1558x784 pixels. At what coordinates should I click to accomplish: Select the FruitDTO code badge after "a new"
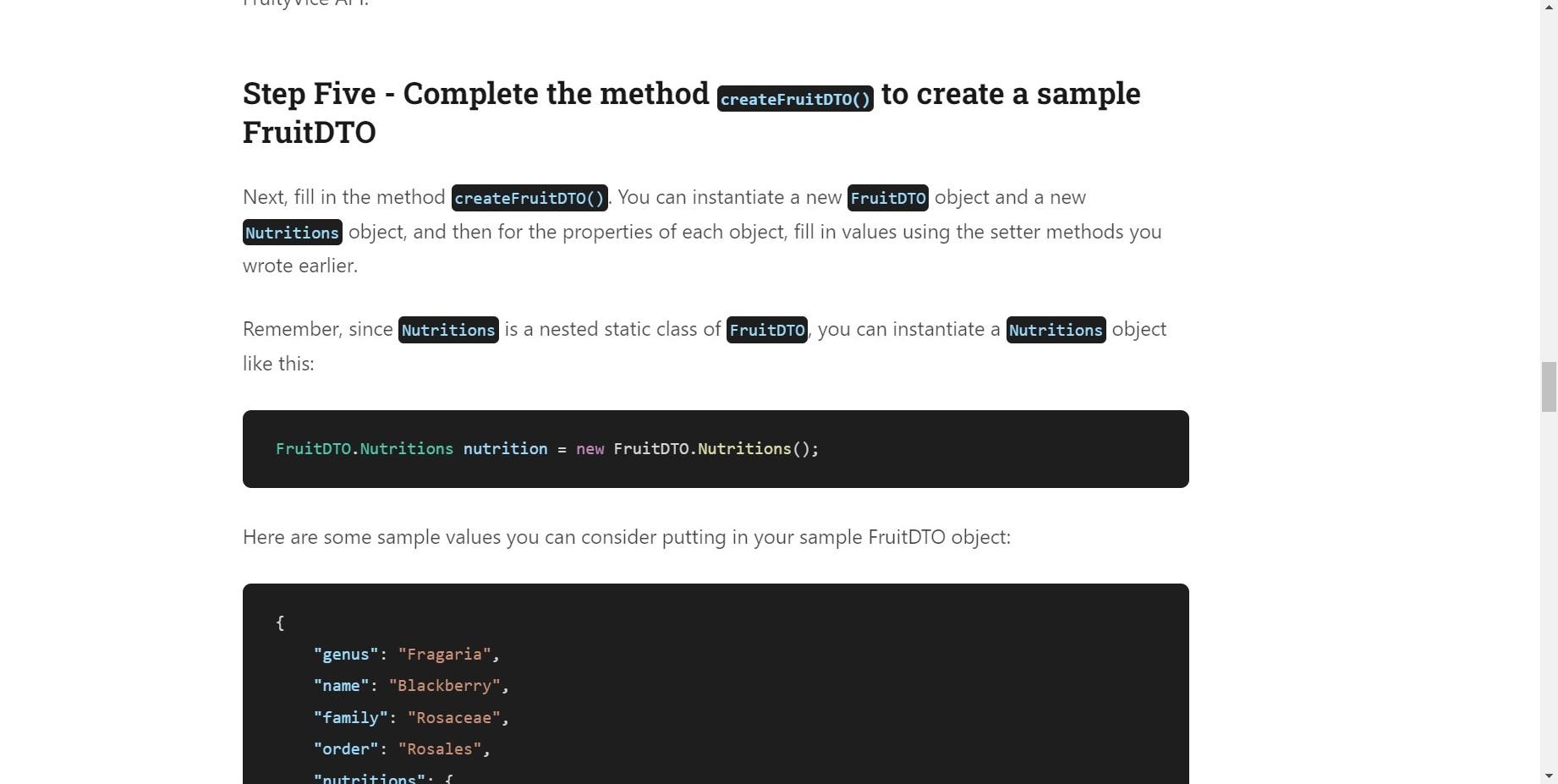coord(887,198)
